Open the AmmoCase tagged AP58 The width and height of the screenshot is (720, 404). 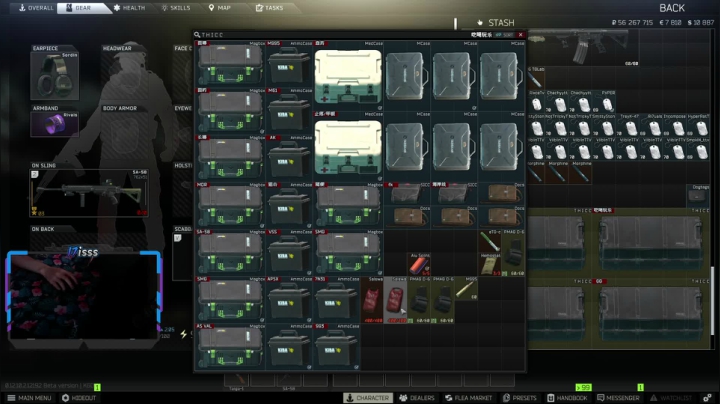pyautogui.click(x=289, y=299)
